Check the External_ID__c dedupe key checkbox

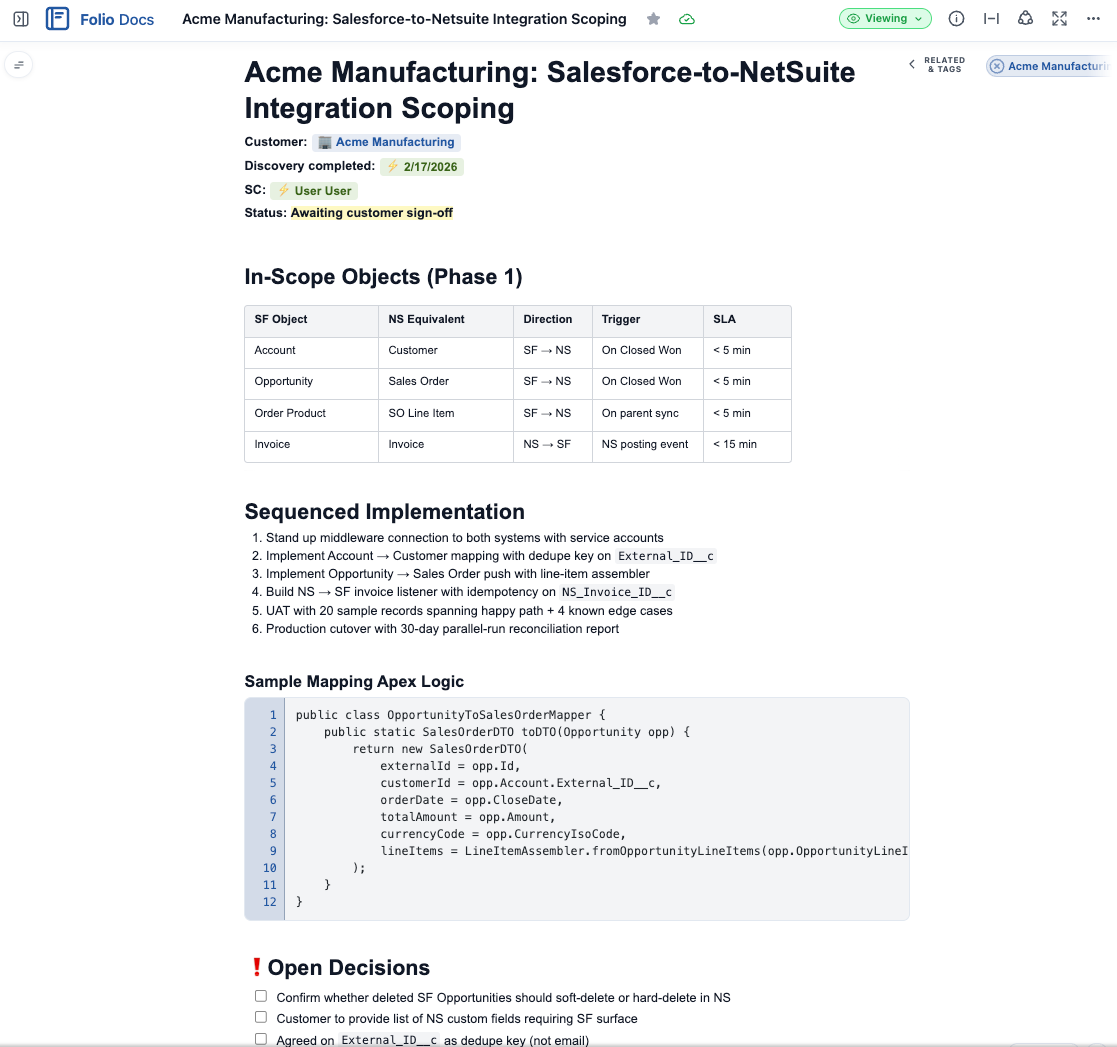click(261, 1038)
